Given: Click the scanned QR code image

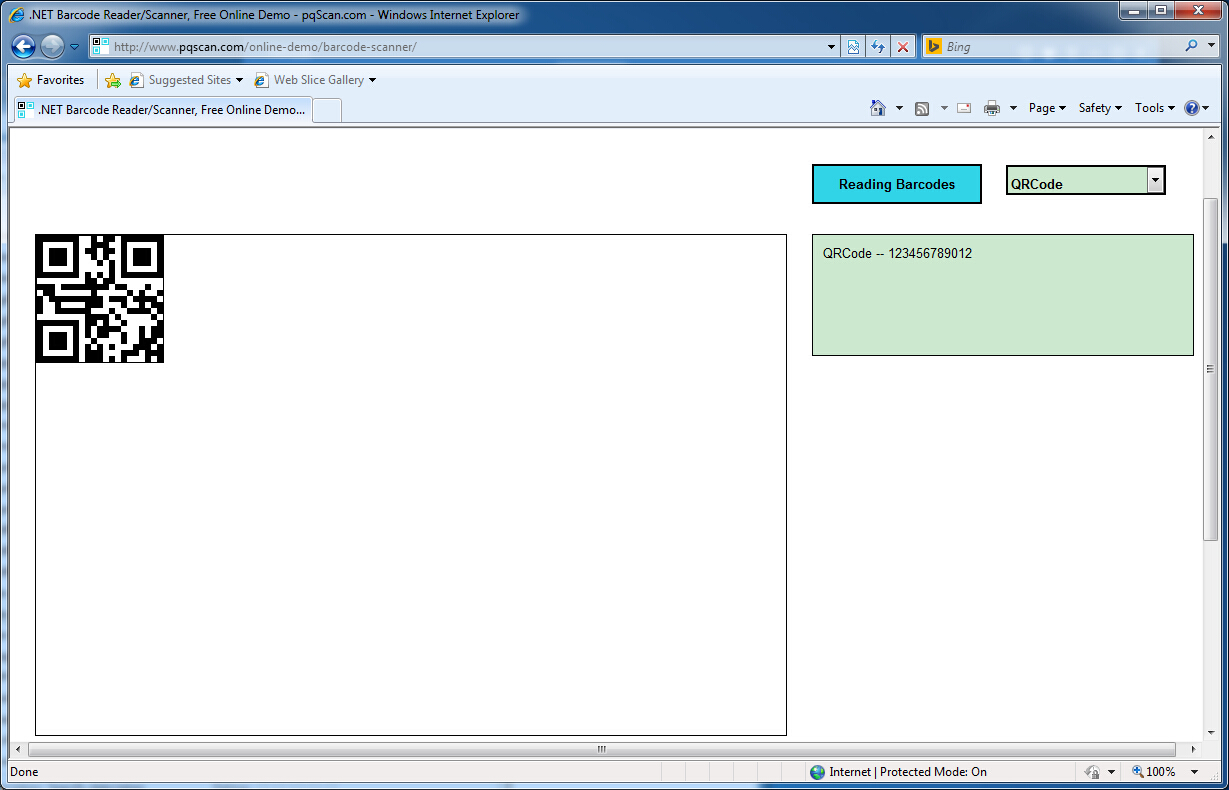Looking at the screenshot, I should click(100, 299).
